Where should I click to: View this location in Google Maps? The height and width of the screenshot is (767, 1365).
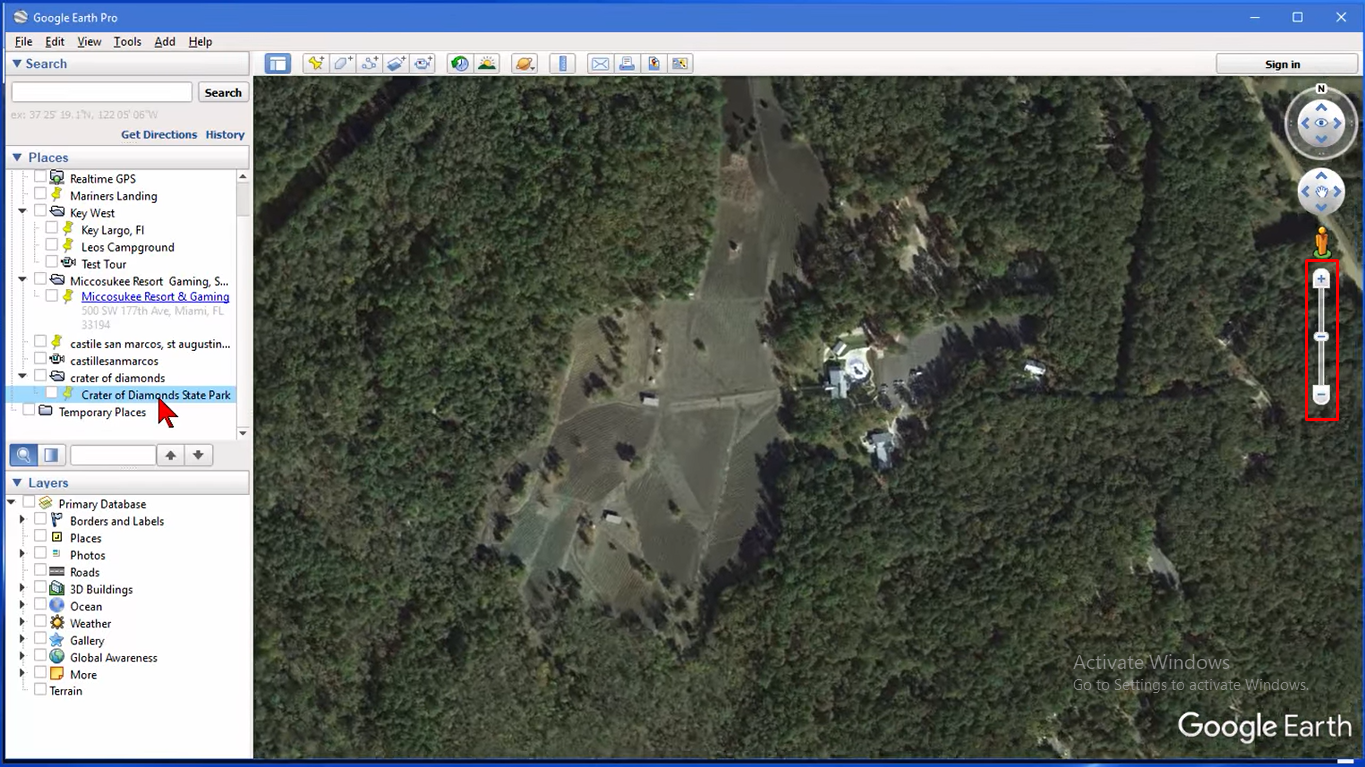point(681,64)
